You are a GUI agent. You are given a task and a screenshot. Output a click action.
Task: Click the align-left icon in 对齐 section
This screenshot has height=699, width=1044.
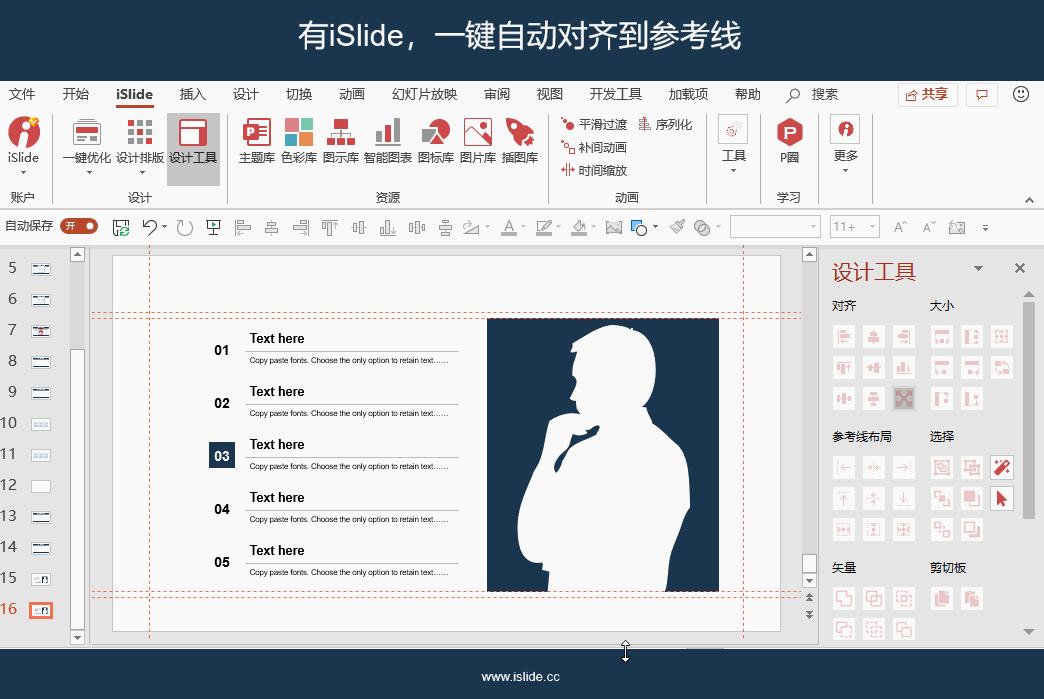click(844, 337)
